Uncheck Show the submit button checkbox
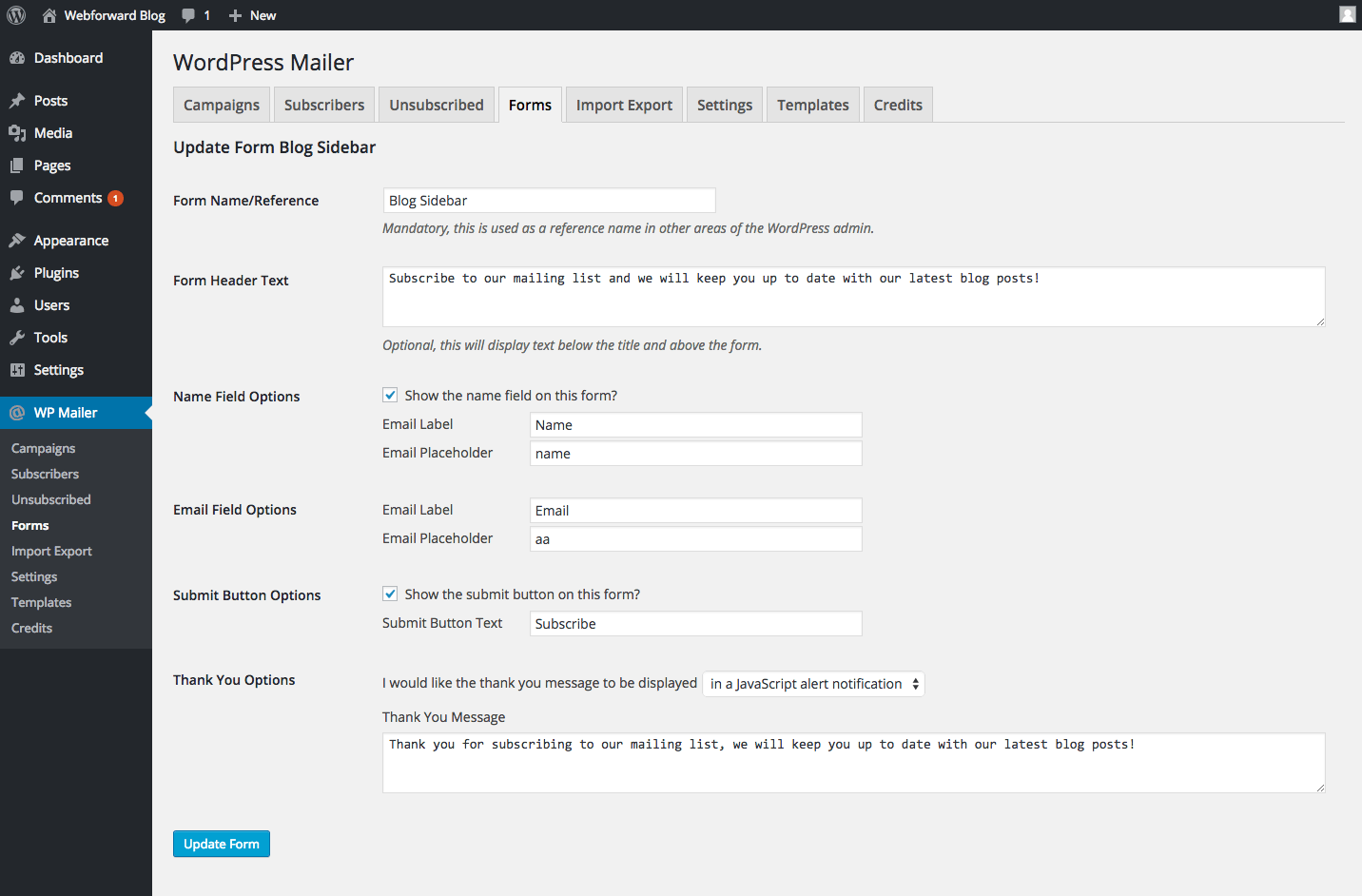 tap(390, 594)
